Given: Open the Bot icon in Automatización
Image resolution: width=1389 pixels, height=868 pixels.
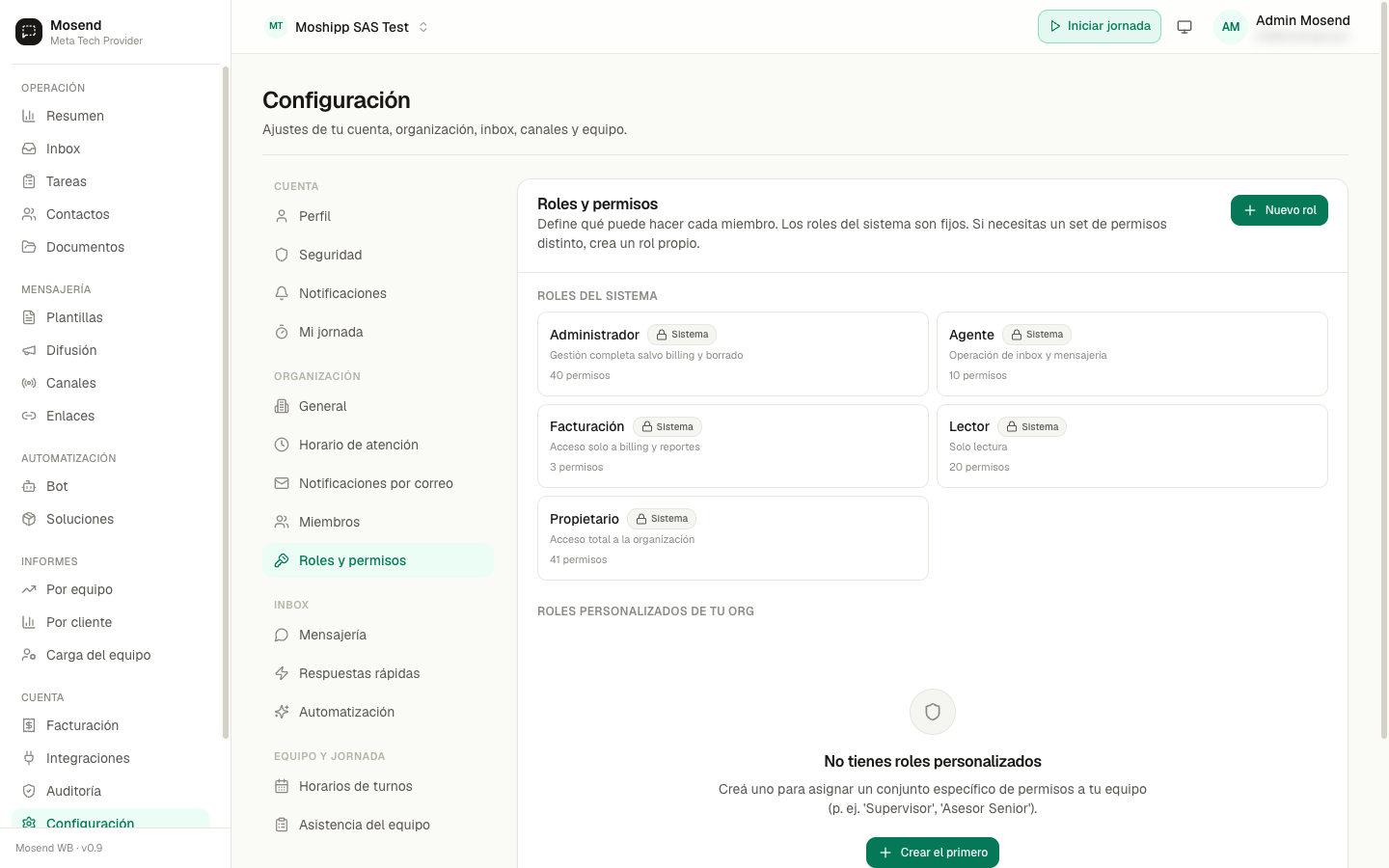Looking at the screenshot, I should [x=29, y=486].
